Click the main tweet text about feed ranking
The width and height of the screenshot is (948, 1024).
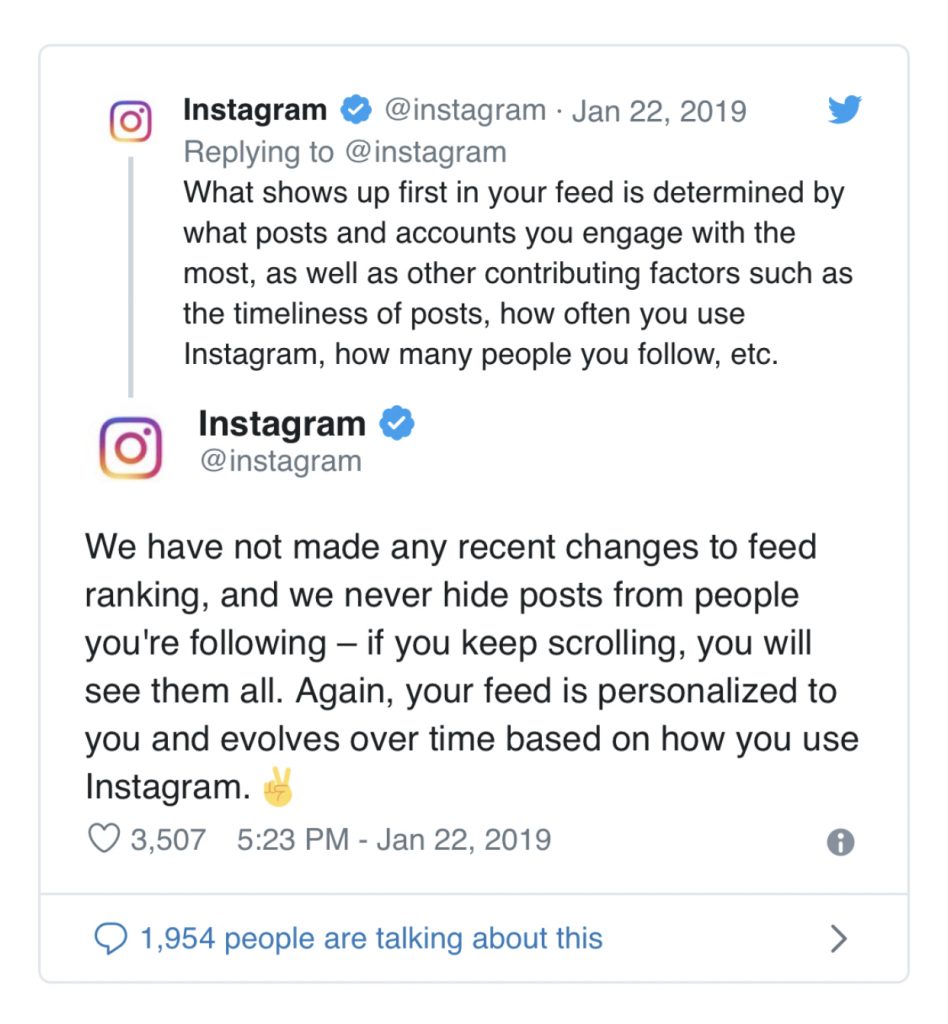tap(471, 667)
